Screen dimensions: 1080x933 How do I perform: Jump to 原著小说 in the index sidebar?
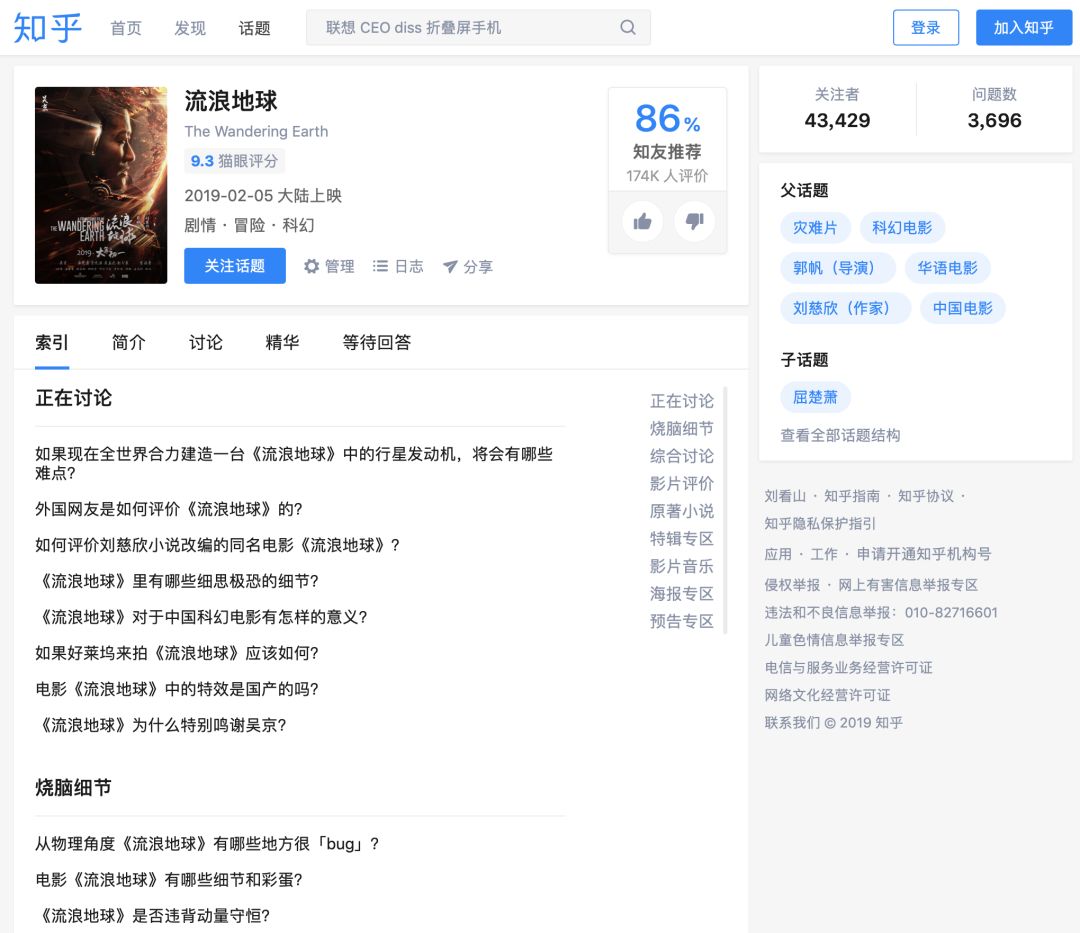682,511
